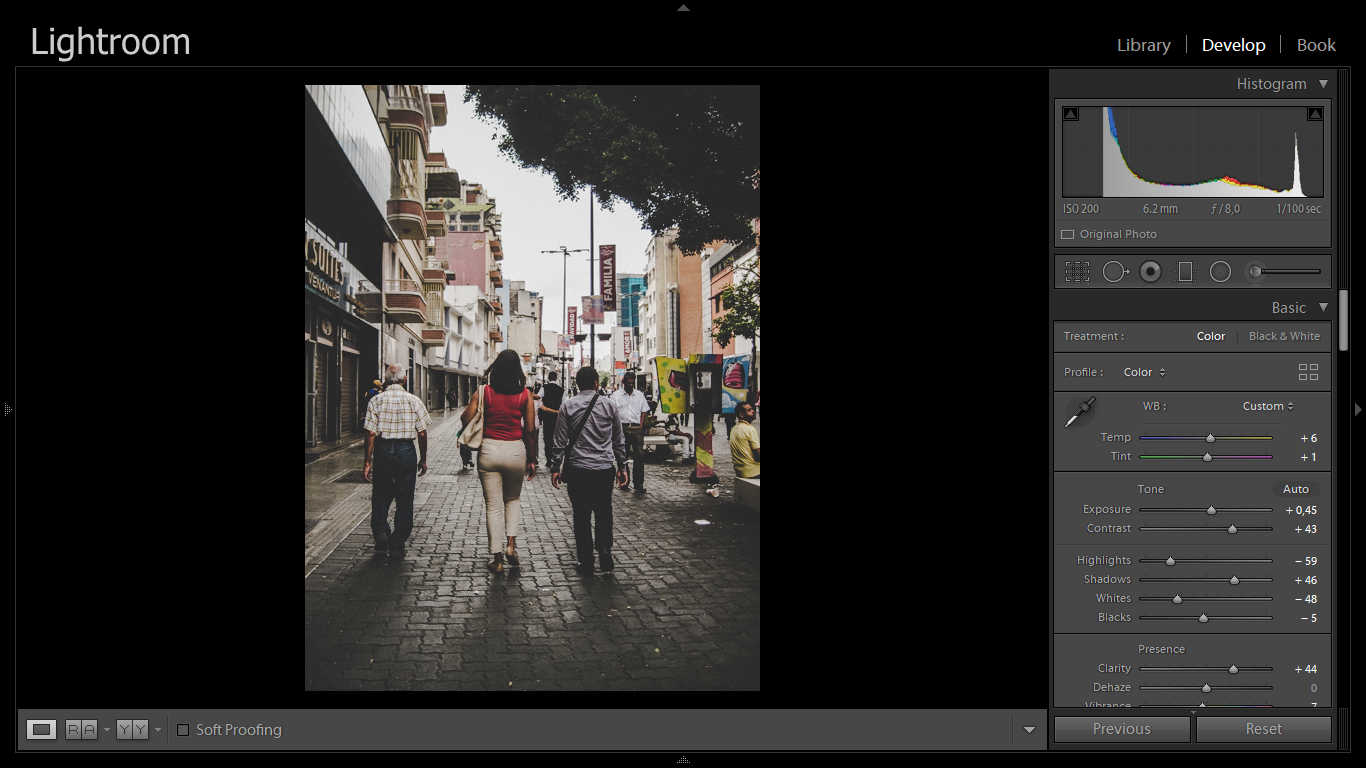Click the histogram graph

pos(1193,152)
